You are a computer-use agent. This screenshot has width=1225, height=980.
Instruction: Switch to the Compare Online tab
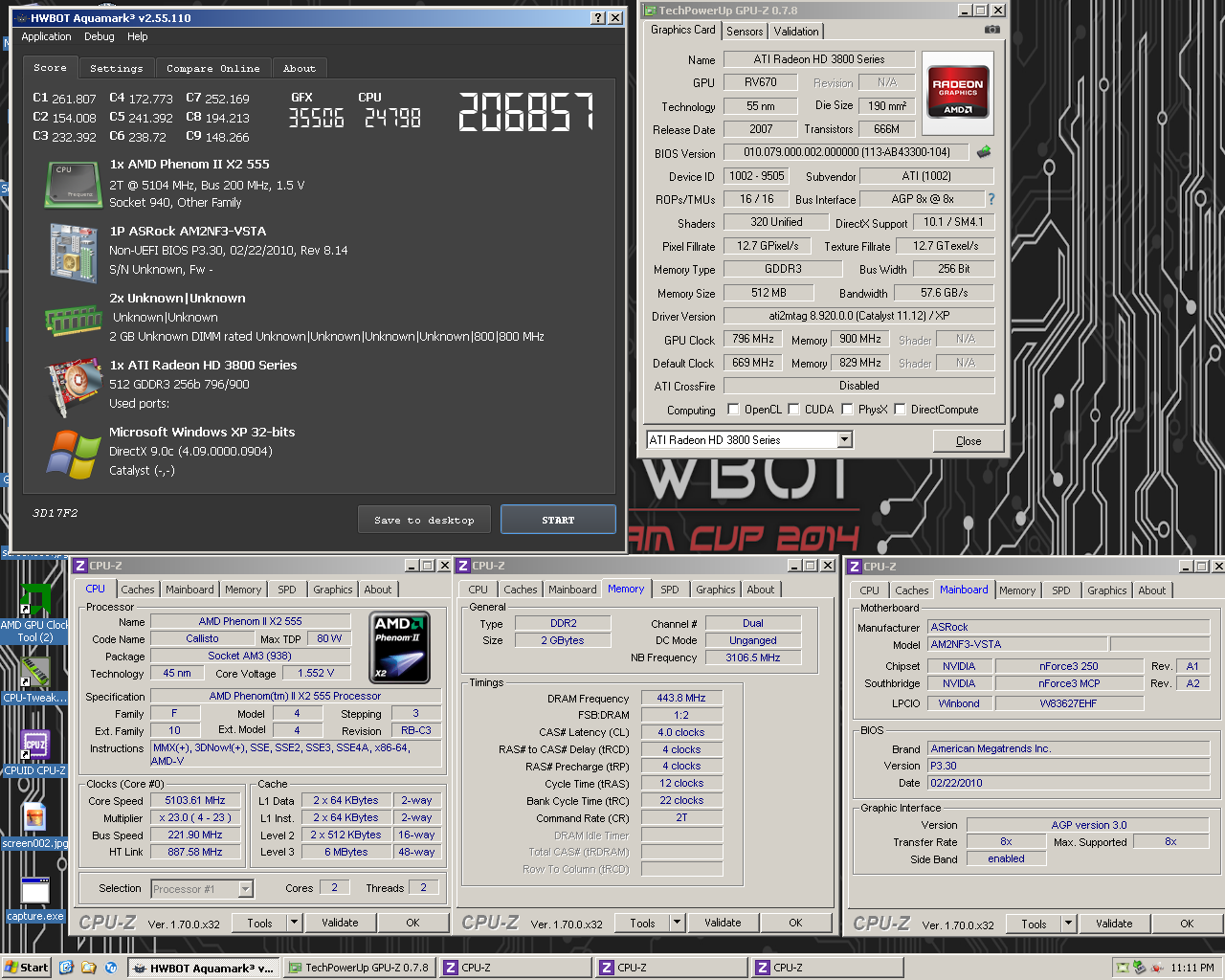pyautogui.click(x=212, y=69)
